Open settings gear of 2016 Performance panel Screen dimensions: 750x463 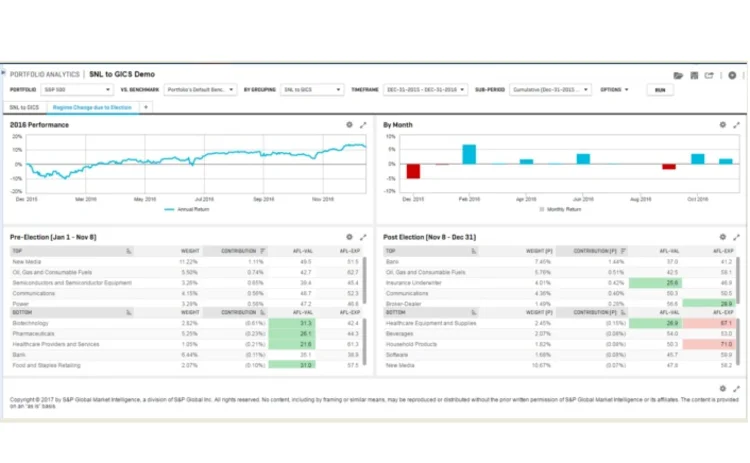click(x=349, y=125)
